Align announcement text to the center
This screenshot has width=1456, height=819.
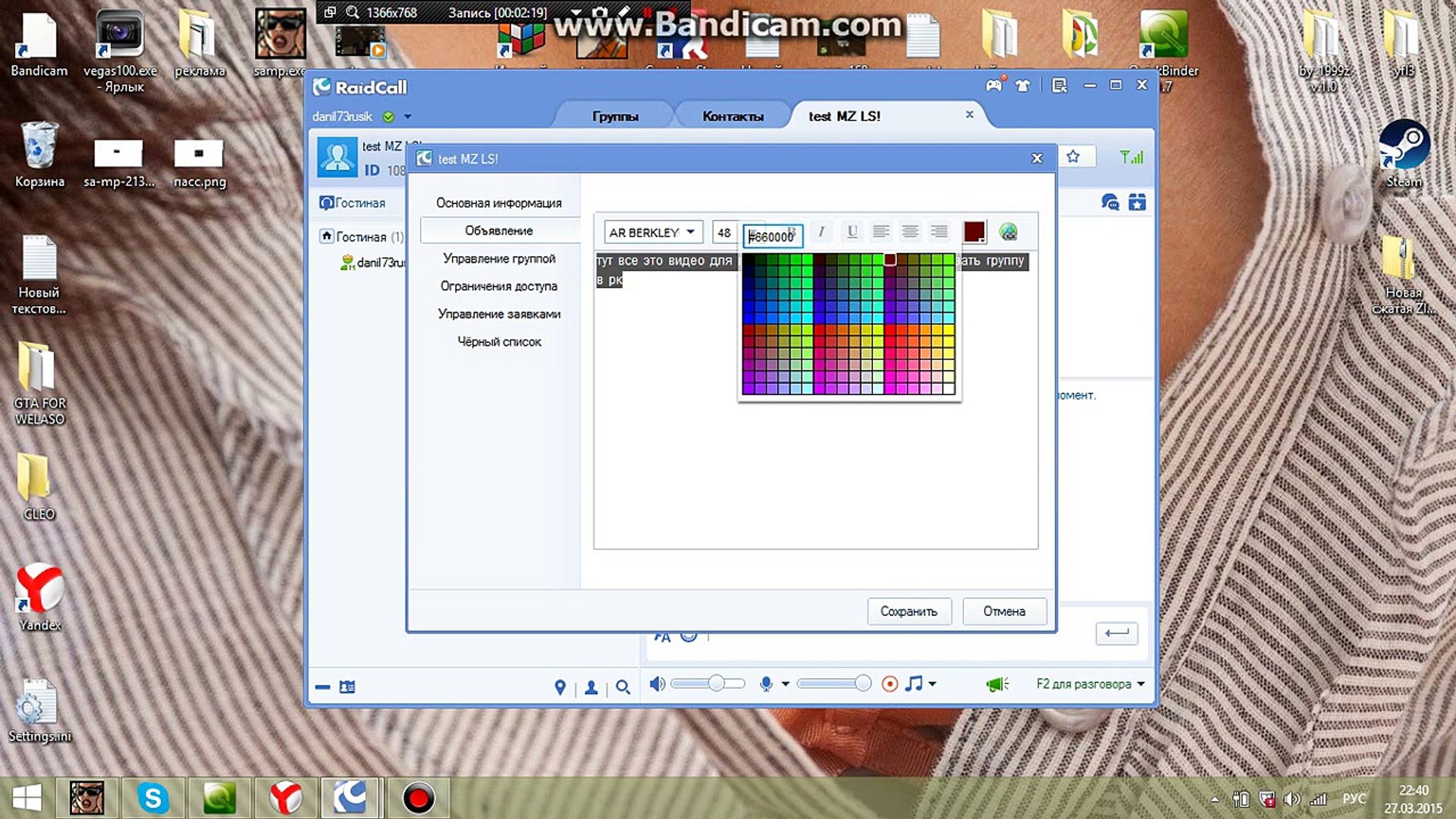coord(910,232)
